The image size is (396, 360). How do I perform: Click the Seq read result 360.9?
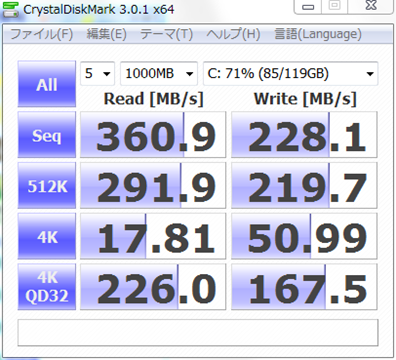(153, 135)
